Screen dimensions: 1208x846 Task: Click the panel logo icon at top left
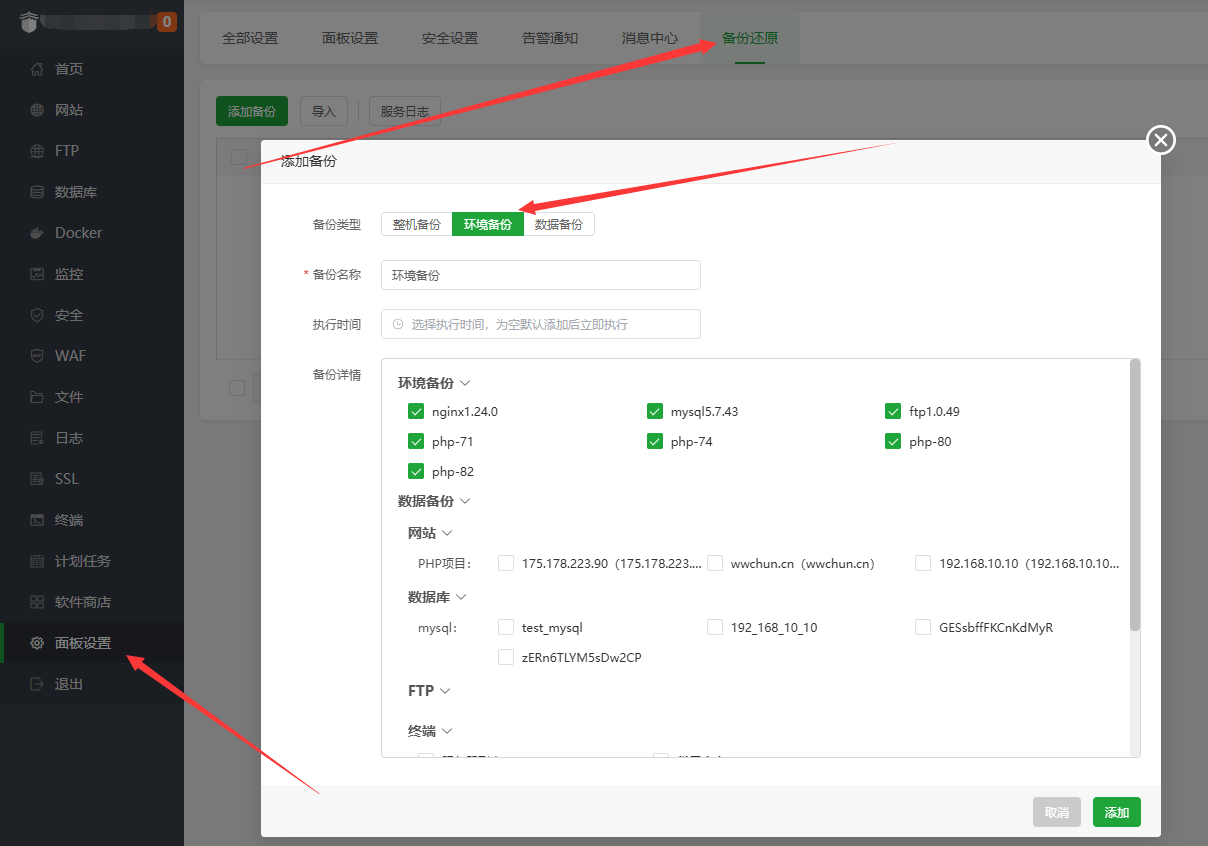point(27,21)
